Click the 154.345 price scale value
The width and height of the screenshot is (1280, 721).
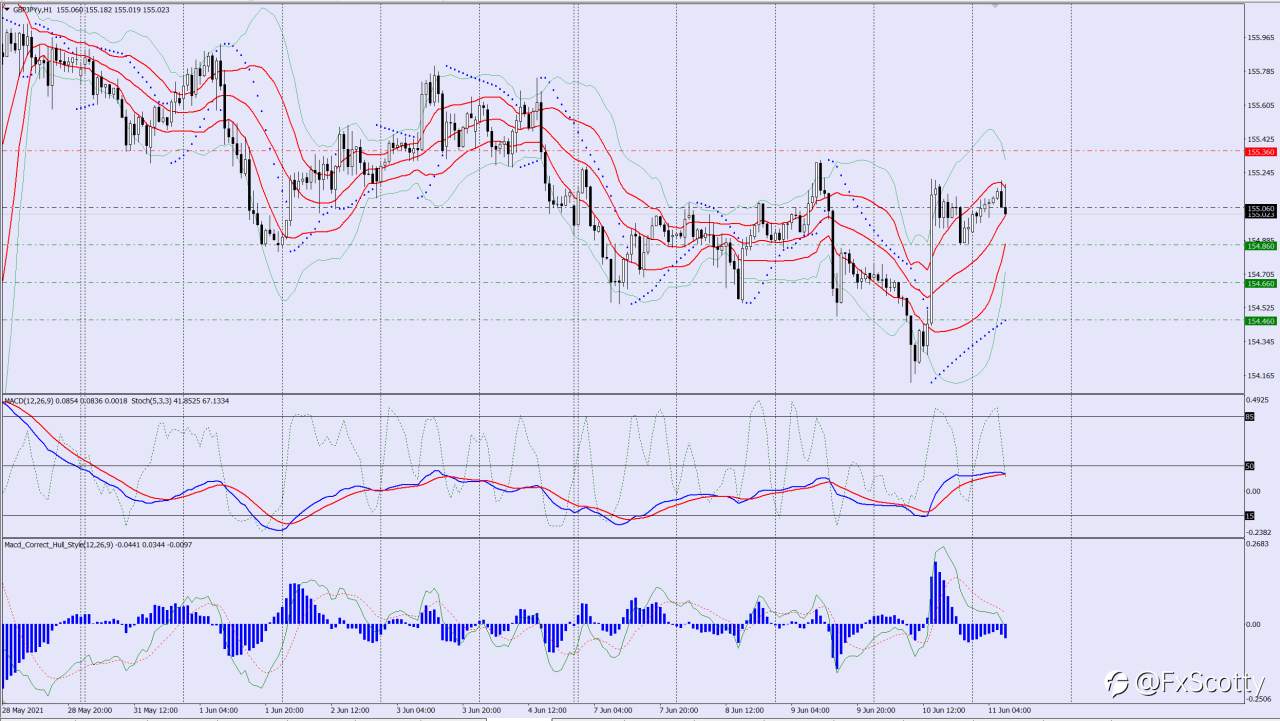point(1260,342)
